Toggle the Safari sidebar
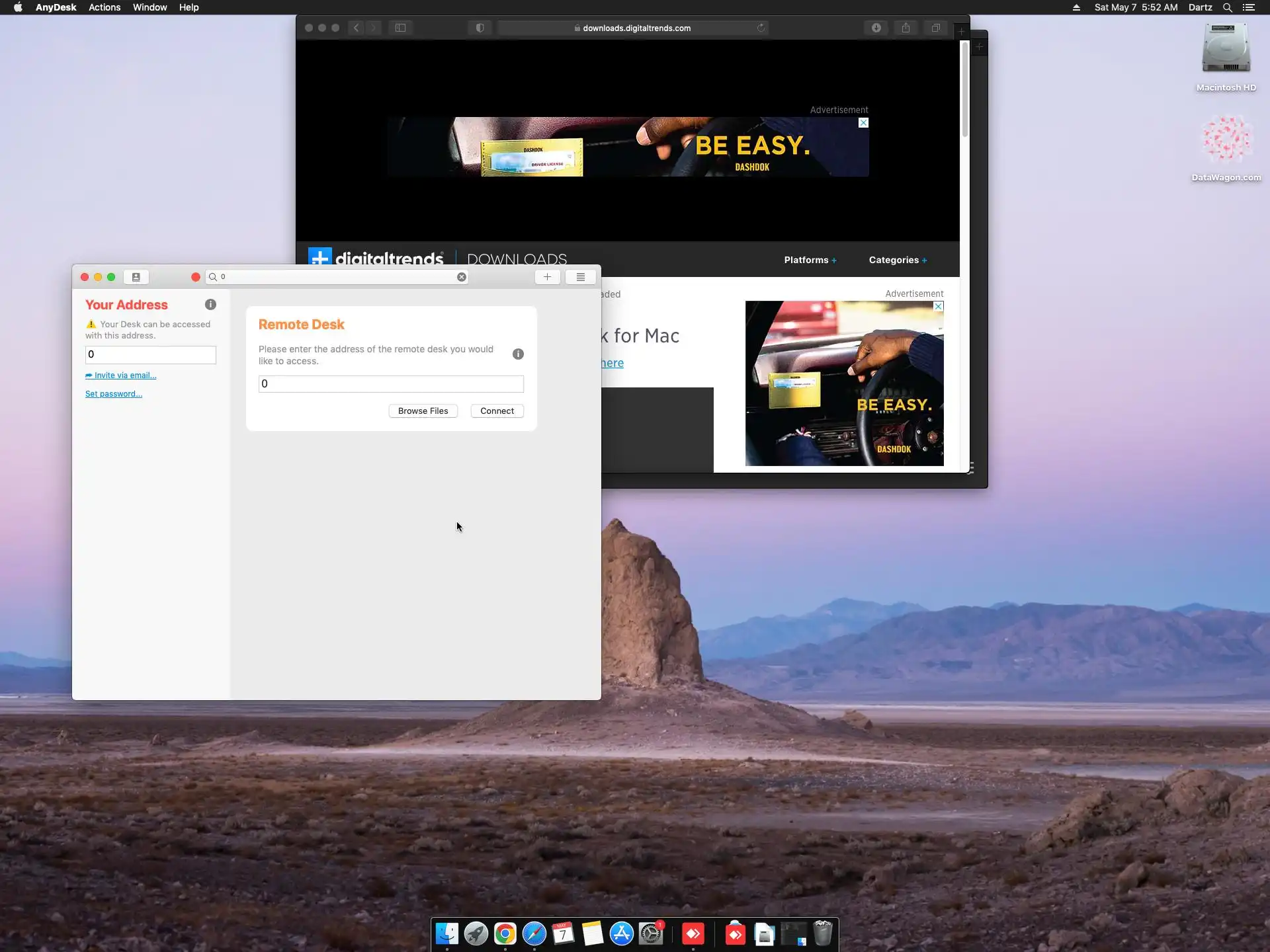 [x=400, y=28]
